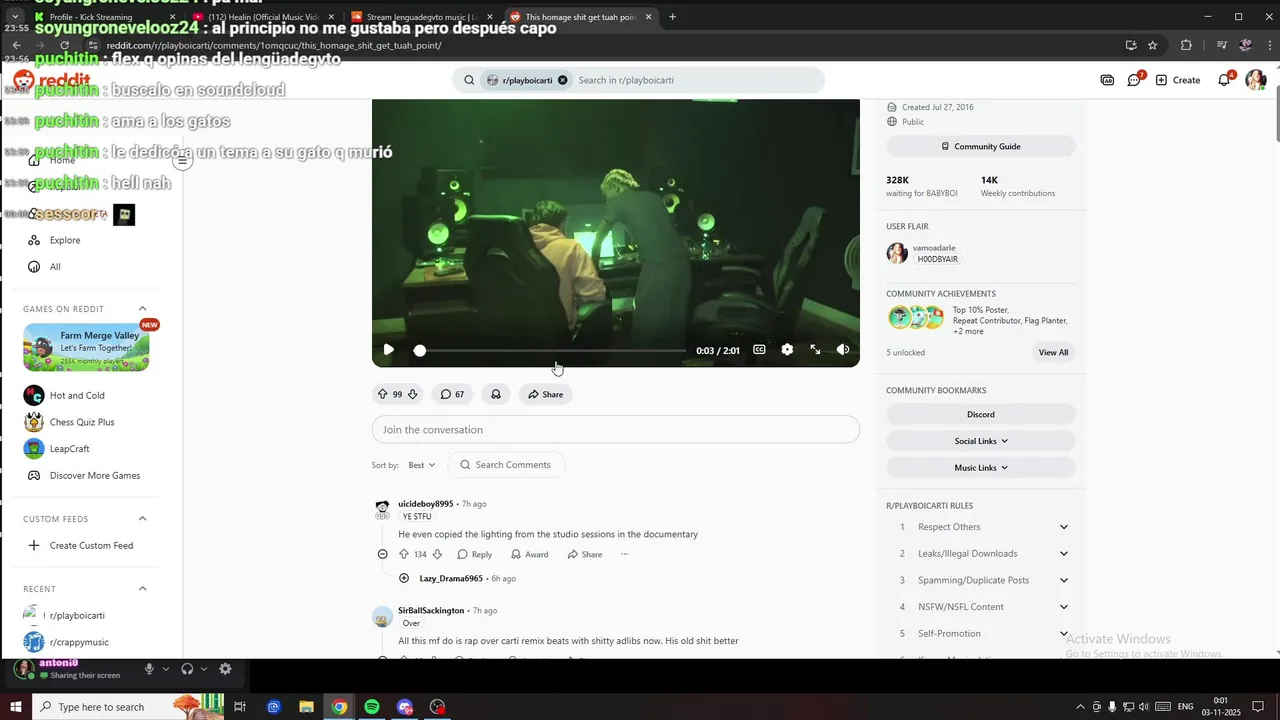
Task: Share the post
Action: (x=545, y=394)
